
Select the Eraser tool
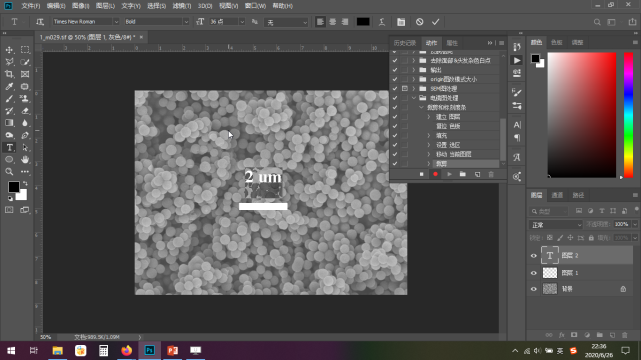(25, 111)
